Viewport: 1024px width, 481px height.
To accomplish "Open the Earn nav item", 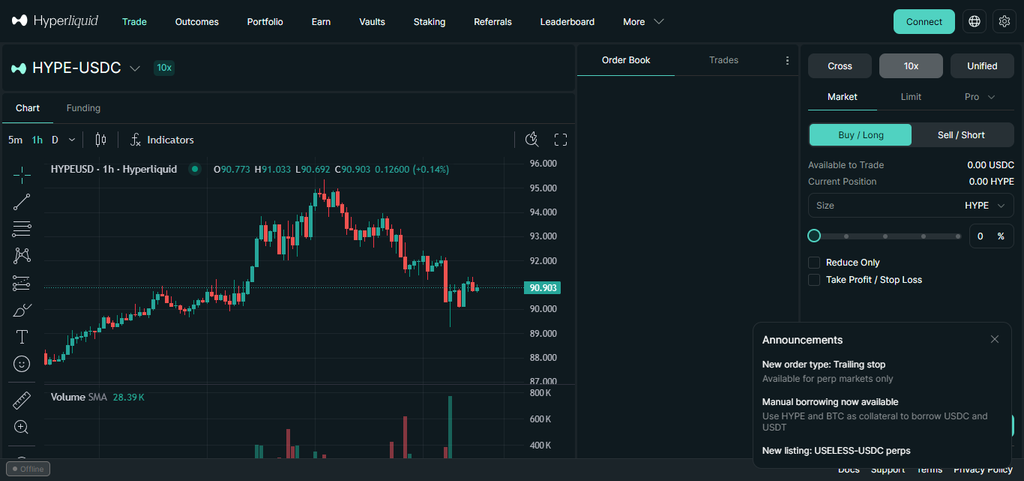I will (321, 22).
